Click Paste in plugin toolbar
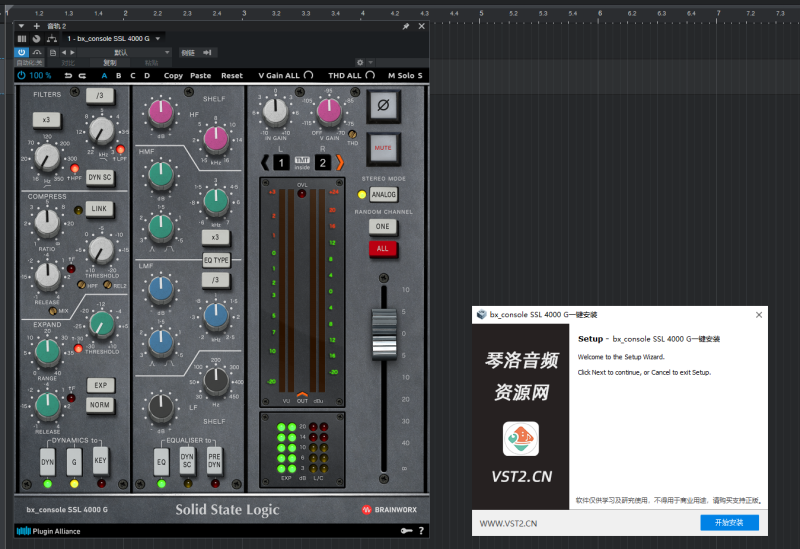This screenshot has height=549, width=800. (201, 76)
